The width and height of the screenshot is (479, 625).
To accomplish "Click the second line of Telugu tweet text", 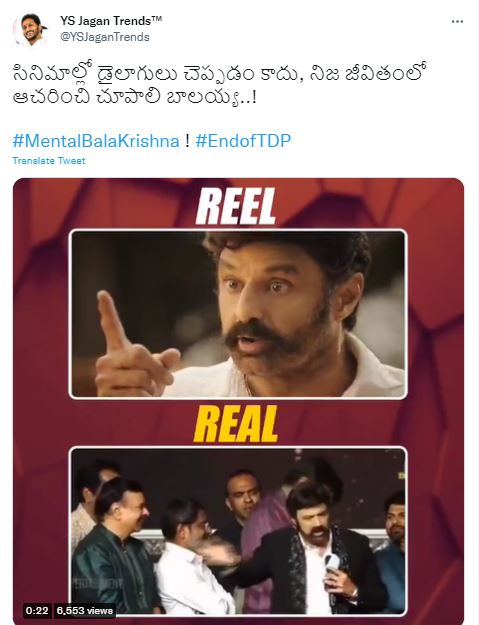I will 134,98.
